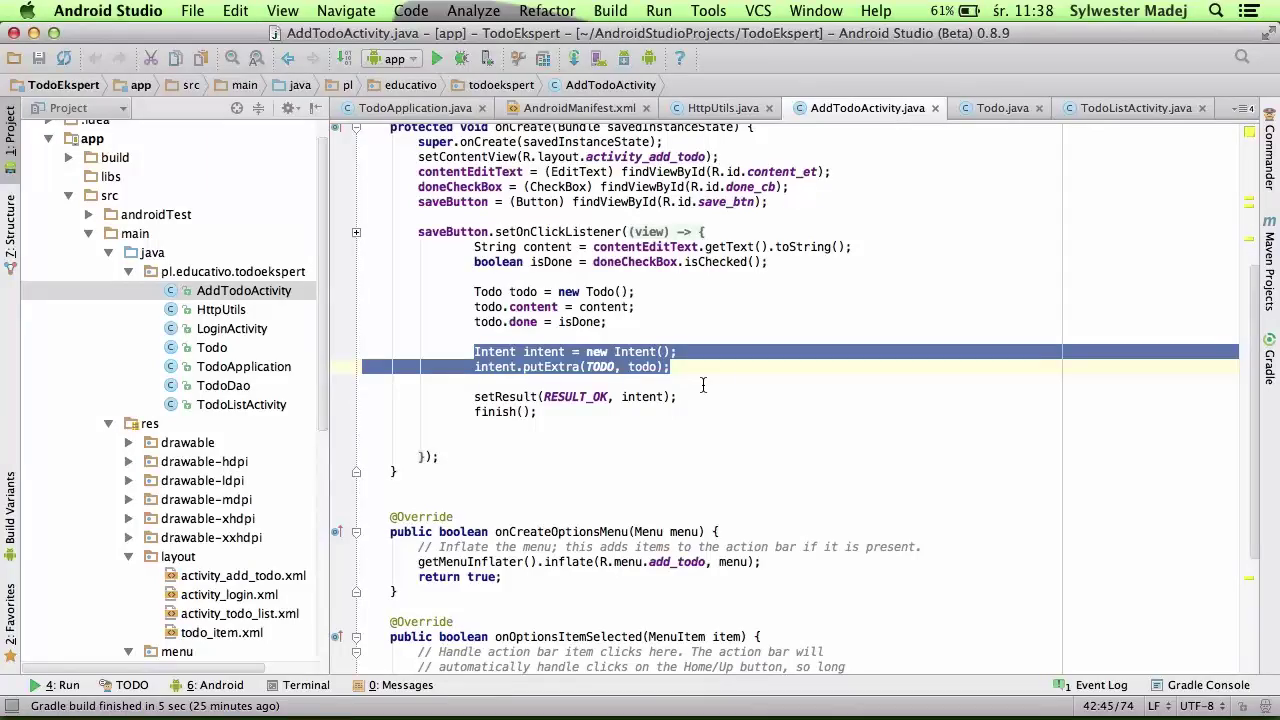The width and height of the screenshot is (1280, 720).
Task: Hide the Project panel with hide icon
Action: point(315,108)
